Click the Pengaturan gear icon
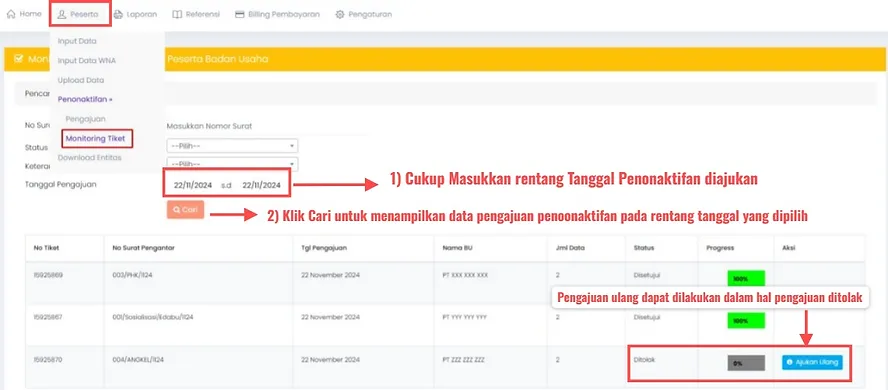Viewport: 888px width, 390px height. (x=340, y=14)
